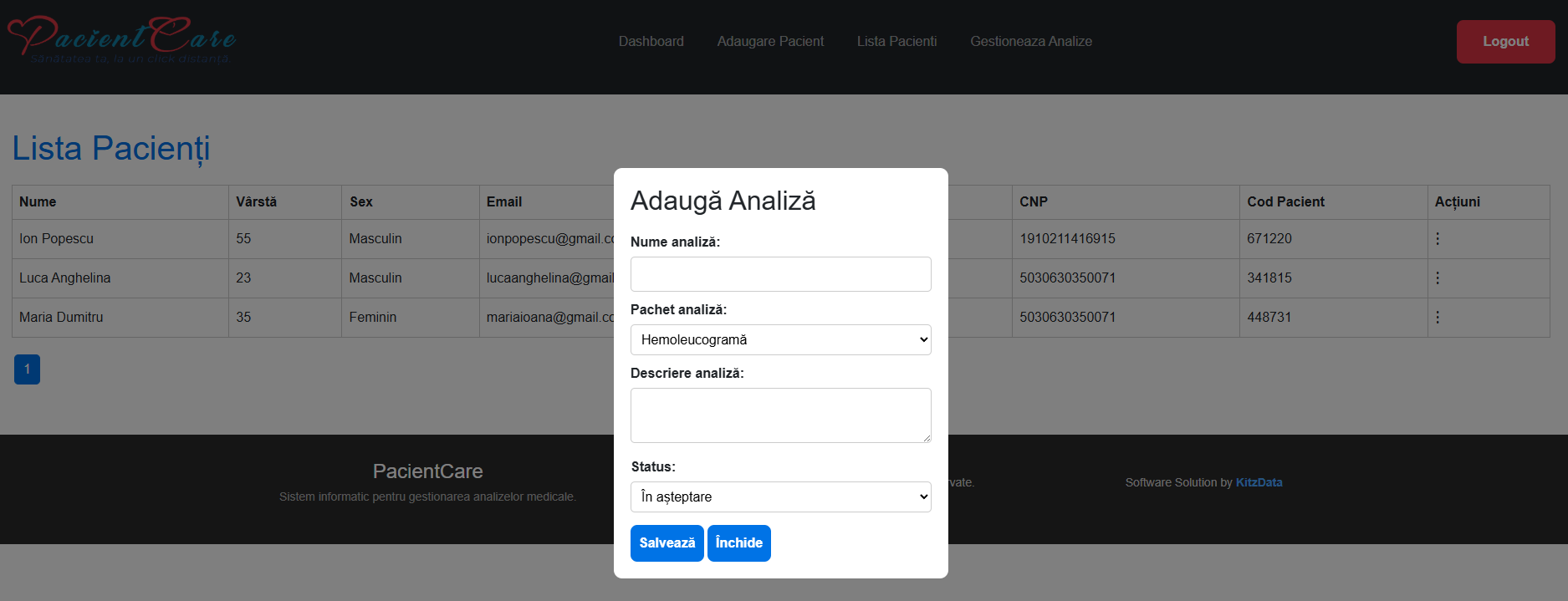Open the Status dropdown

coord(780,497)
